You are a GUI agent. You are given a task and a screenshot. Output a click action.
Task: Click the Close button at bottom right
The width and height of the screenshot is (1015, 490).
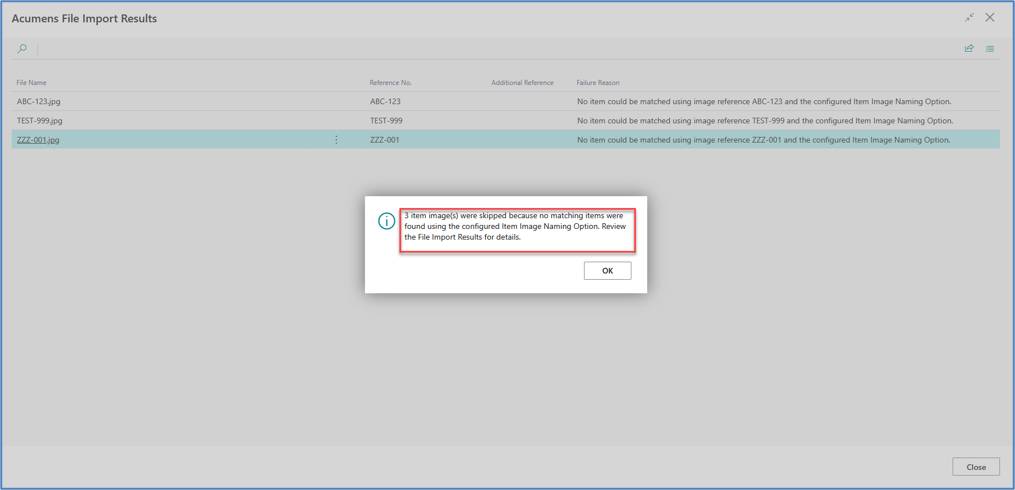pos(976,467)
